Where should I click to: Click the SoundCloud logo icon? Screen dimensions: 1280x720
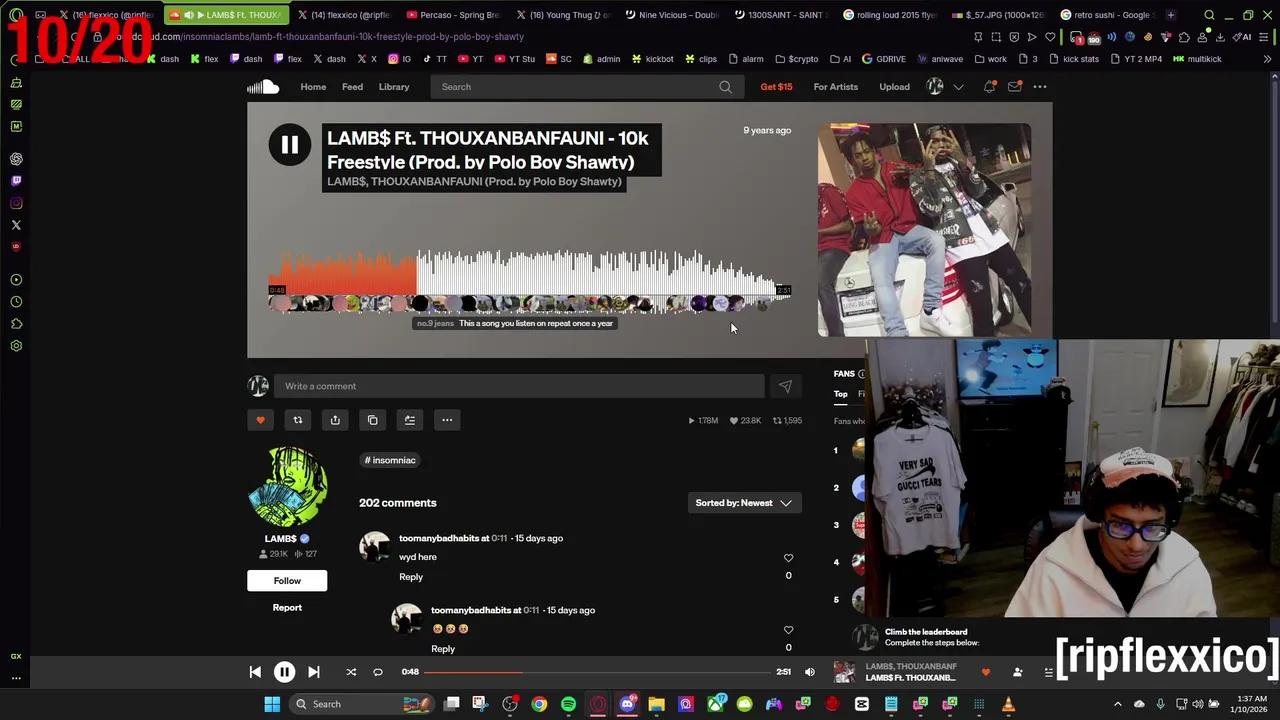point(263,87)
